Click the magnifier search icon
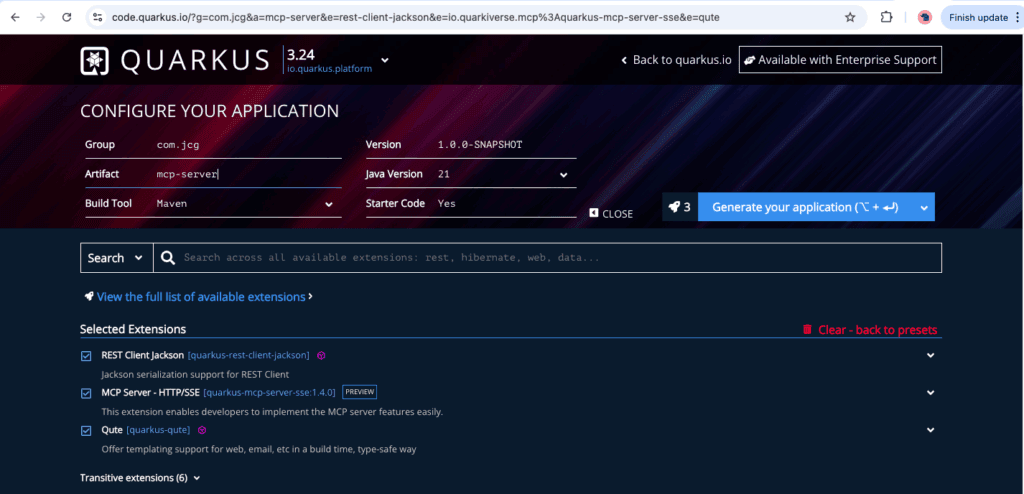The image size is (1024, 494). pos(168,257)
